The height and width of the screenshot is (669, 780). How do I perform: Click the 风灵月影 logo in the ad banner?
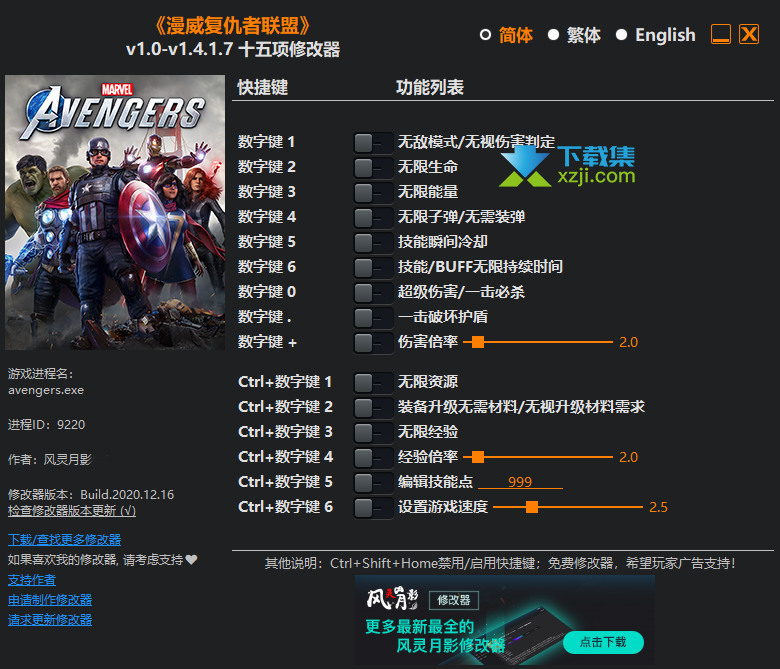(392, 599)
